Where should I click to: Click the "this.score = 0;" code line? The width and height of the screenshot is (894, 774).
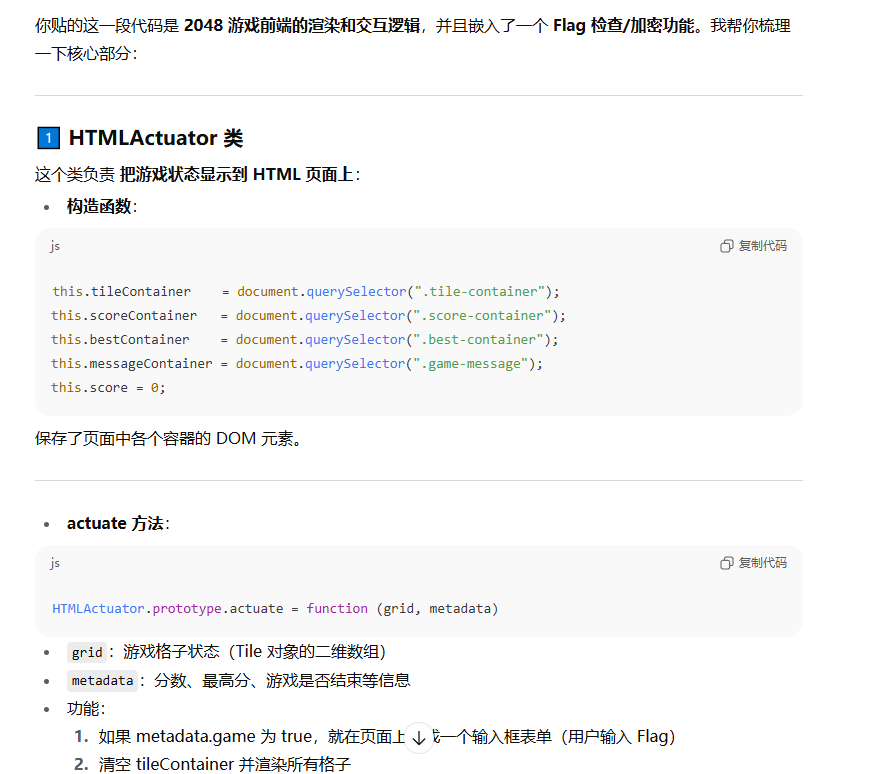[x=108, y=388]
